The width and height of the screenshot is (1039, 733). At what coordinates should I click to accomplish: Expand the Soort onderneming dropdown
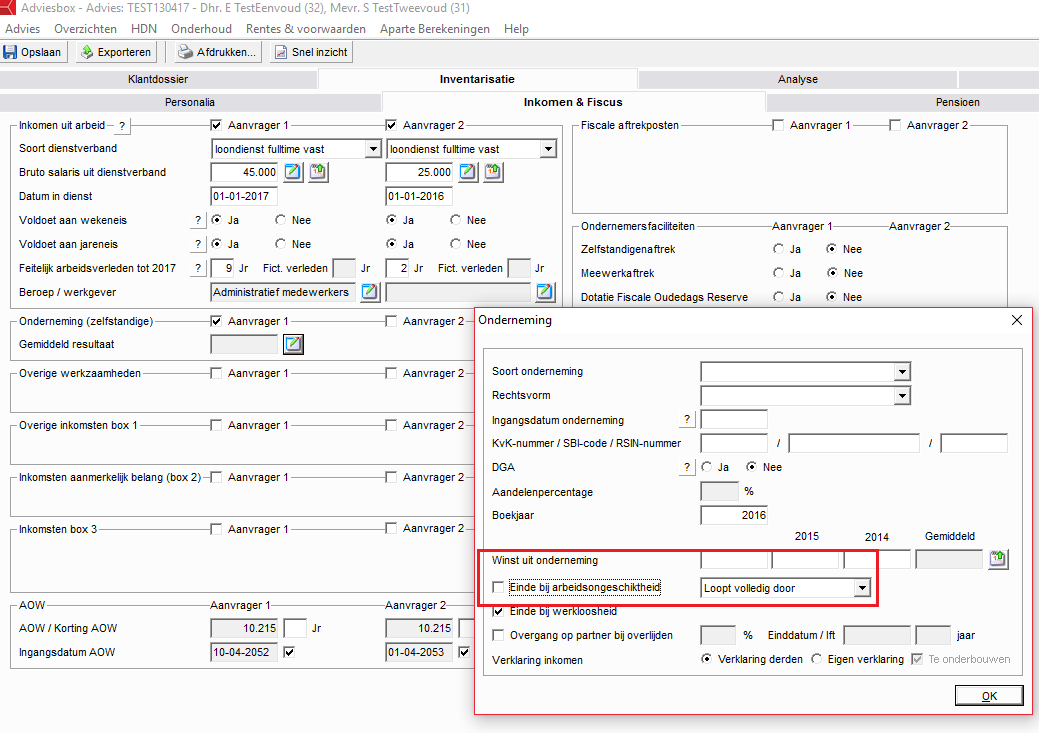902,372
